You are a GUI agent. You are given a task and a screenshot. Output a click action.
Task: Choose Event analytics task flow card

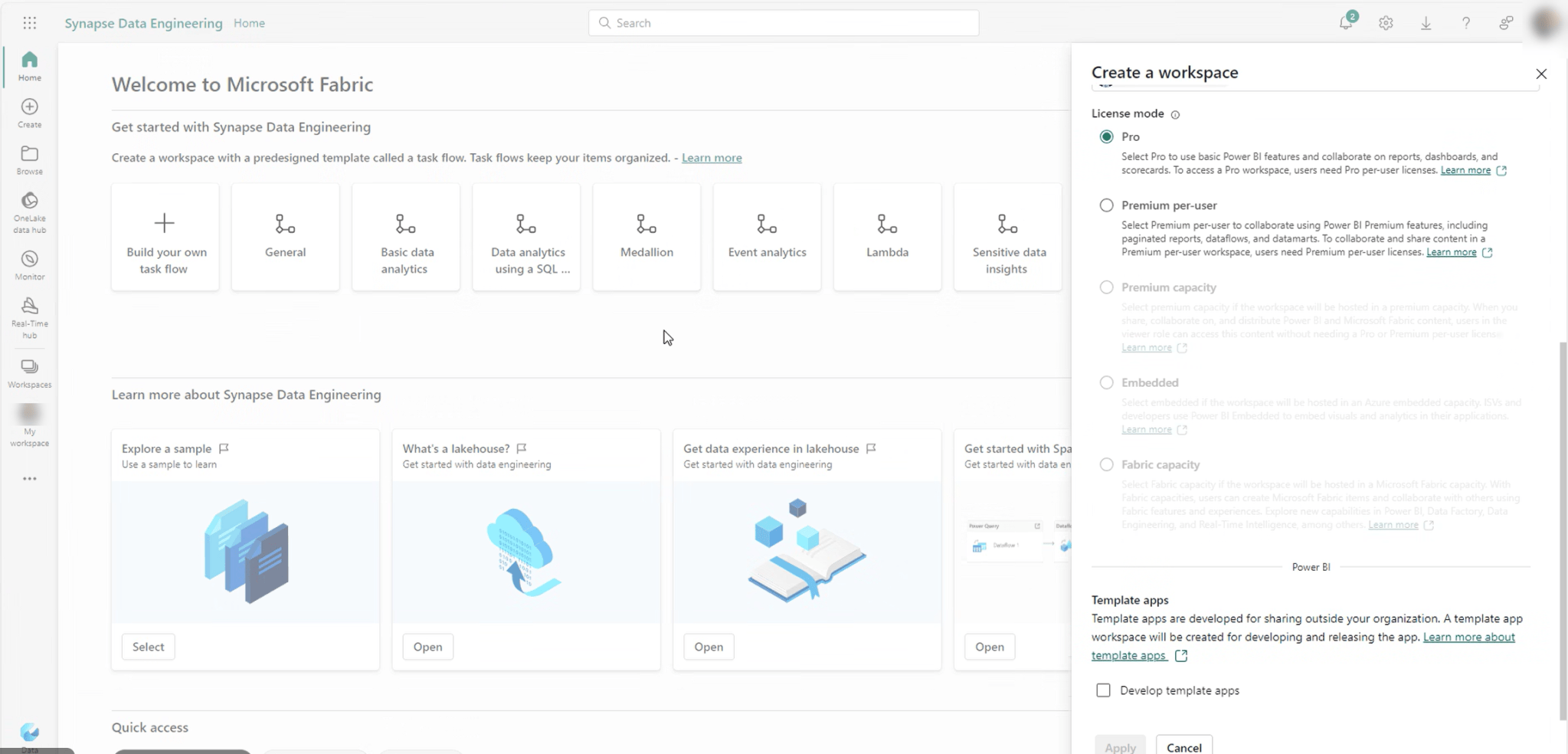click(x=767, y=237)
